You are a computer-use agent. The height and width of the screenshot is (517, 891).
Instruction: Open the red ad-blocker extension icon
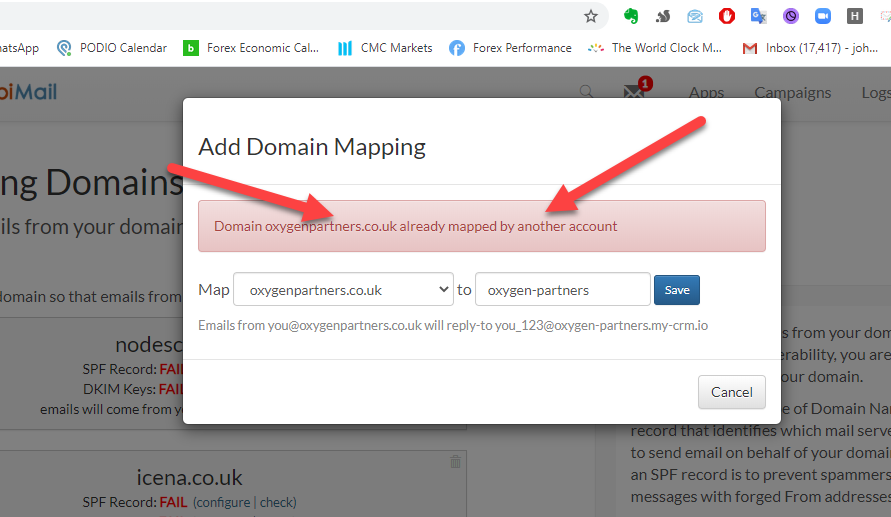pyautogui.click(x=727, y=16)
